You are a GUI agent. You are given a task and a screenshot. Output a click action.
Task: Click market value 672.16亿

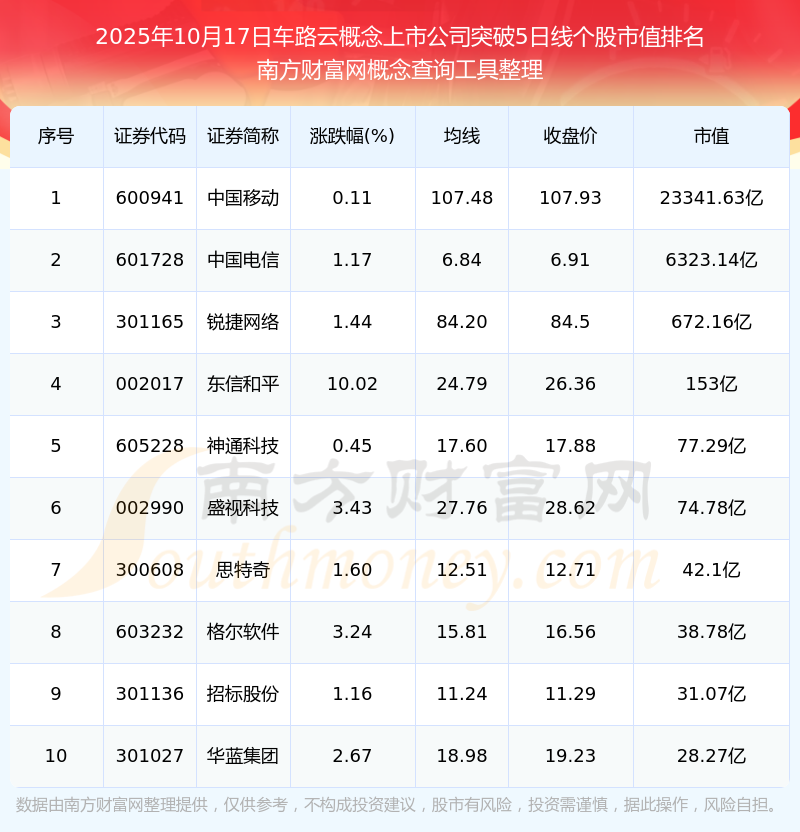pyautogui.click(x=711, y=322)
